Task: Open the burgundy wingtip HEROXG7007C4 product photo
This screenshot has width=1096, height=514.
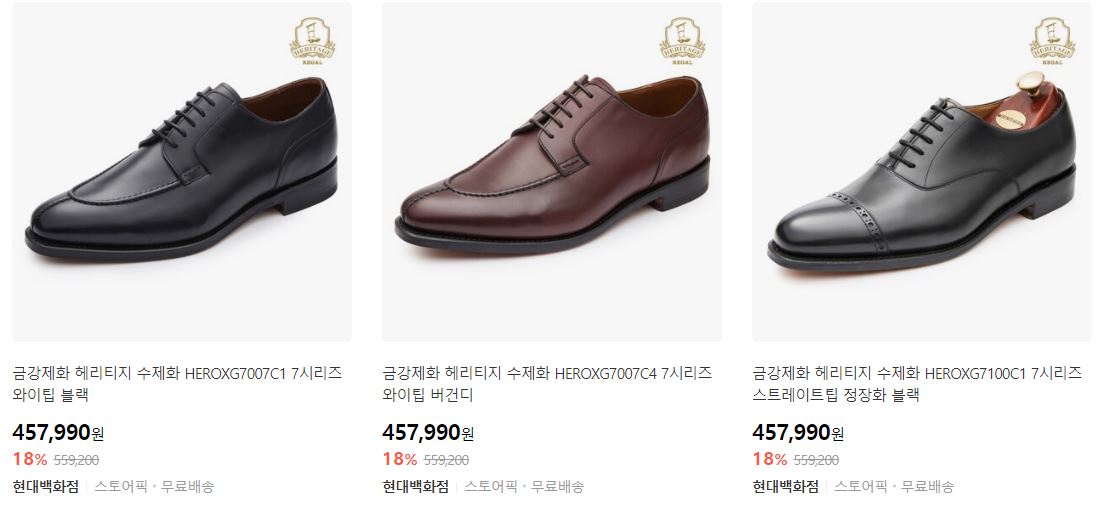Action: point(551,172)
